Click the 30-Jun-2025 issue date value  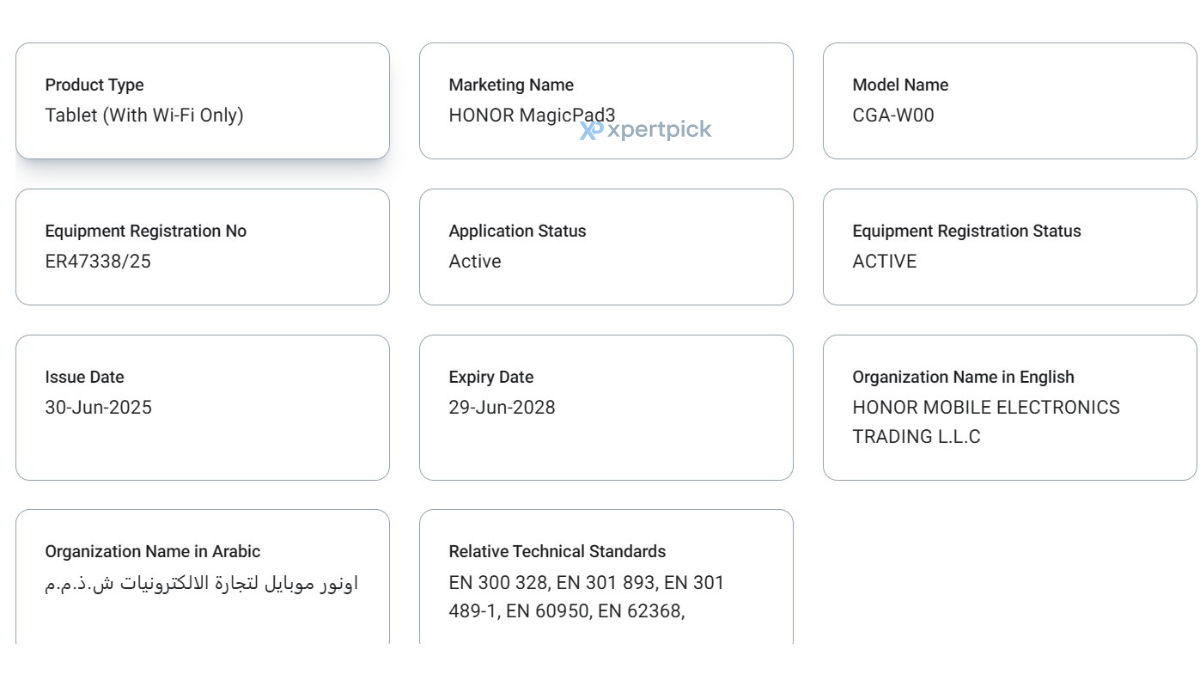click(x=98, y=407)
